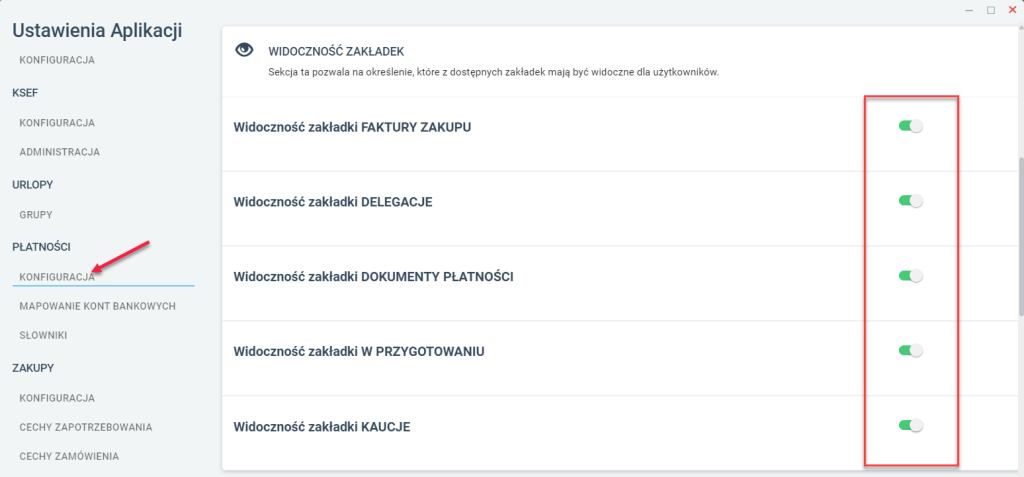Screen dimensions: 1024x477
Task: Select CECHY ZAMÓWIENIA menu item
Action: (69, 457)
